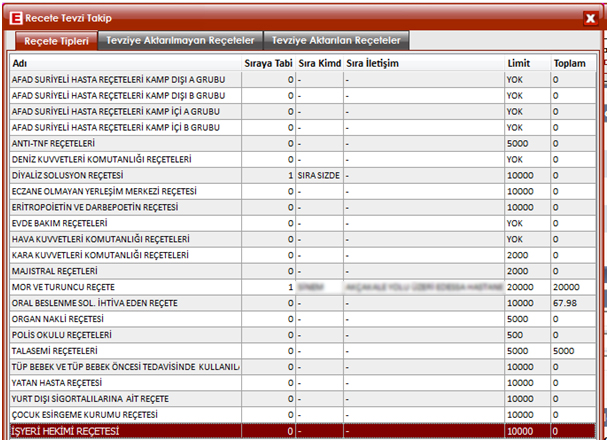
Task: Select ERİTROPOİETİN VE DARBEPOETİN REÇETESİ row
Action: click(x=303, y=207)
